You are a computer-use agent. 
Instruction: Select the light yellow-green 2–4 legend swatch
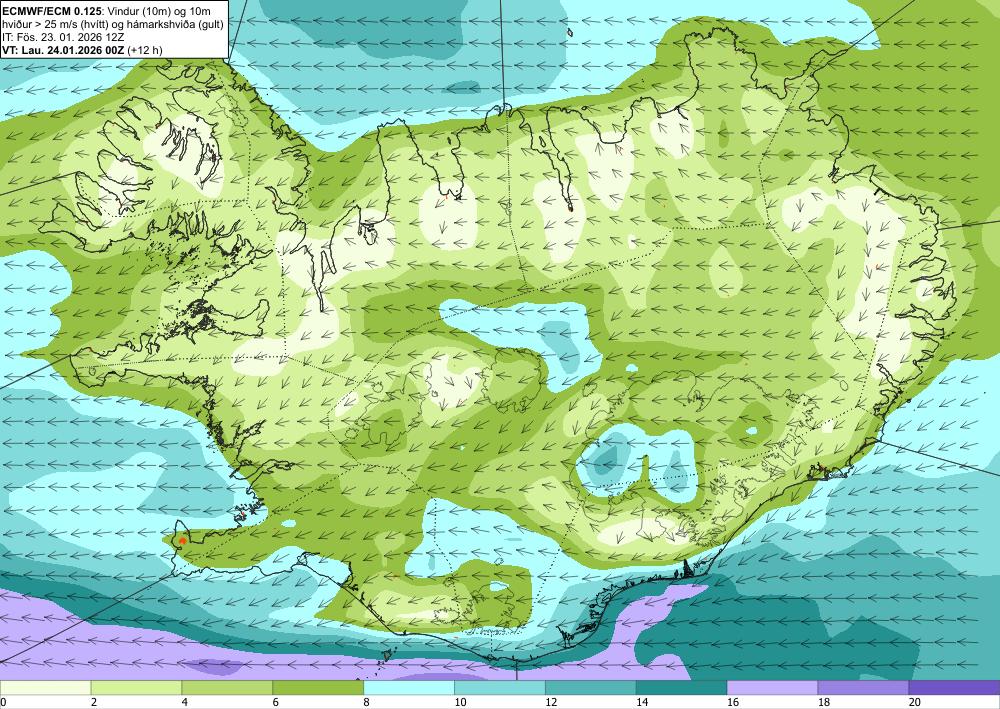(x=136, y=688)
